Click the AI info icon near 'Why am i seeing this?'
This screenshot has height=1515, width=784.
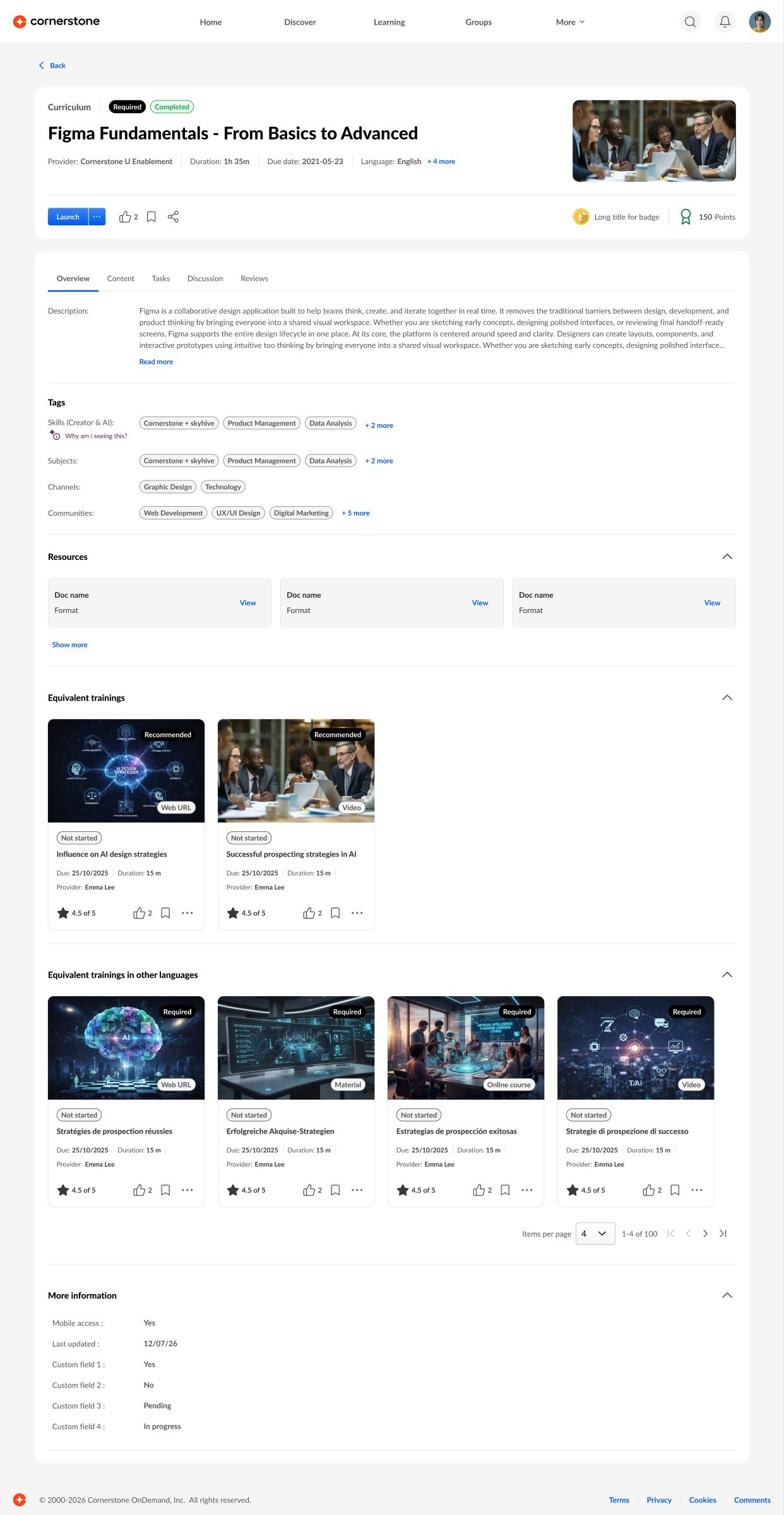(x=54, y=435)
